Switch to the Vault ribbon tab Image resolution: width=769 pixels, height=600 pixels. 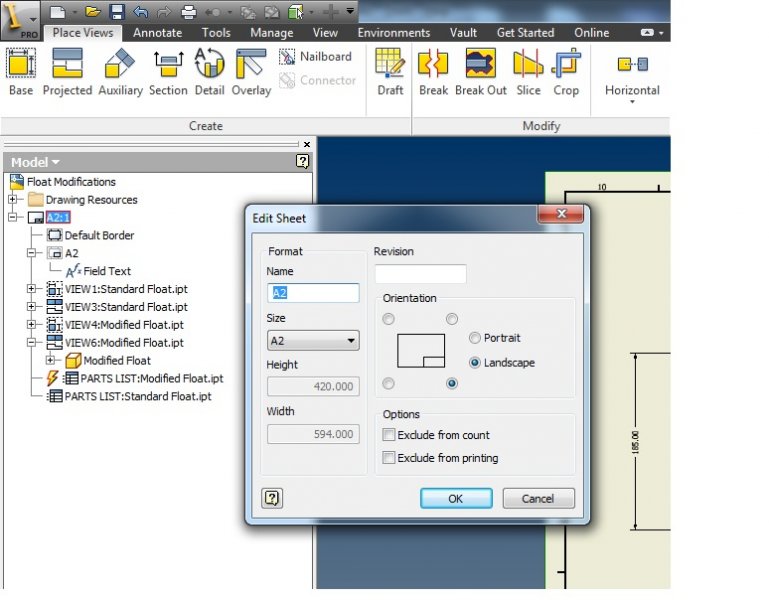point(463,33)
